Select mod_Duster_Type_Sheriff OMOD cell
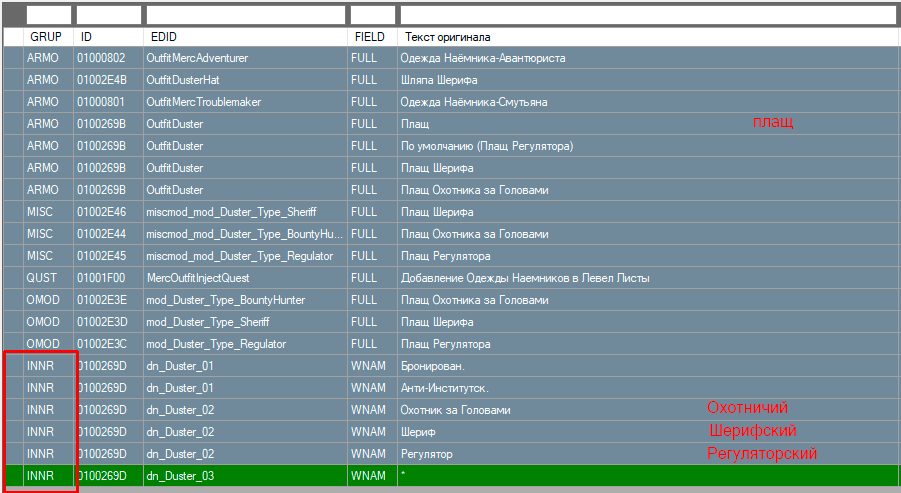The height and width of the screenshot is (493, 901). 245,322
